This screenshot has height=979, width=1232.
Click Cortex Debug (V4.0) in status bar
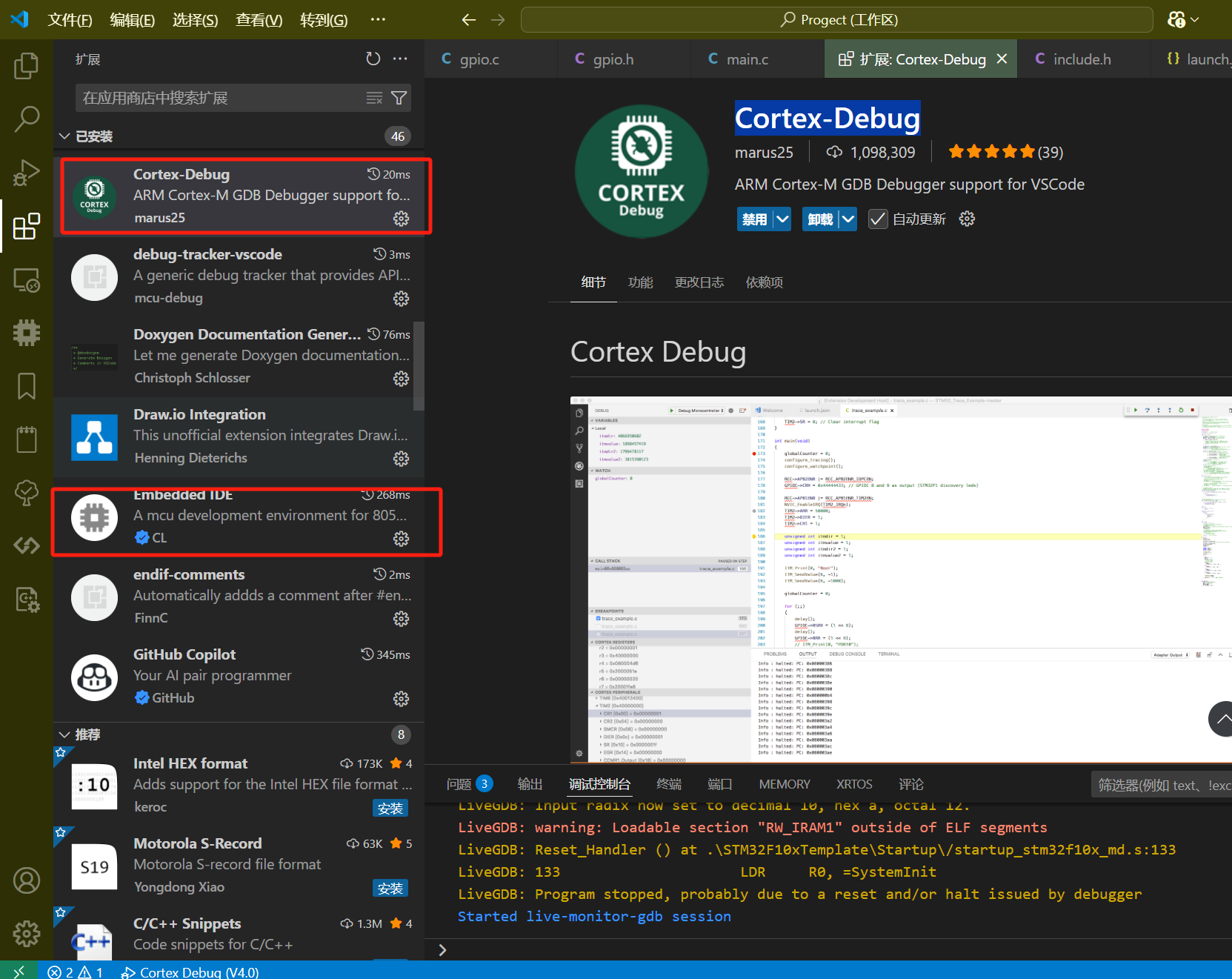190,972
